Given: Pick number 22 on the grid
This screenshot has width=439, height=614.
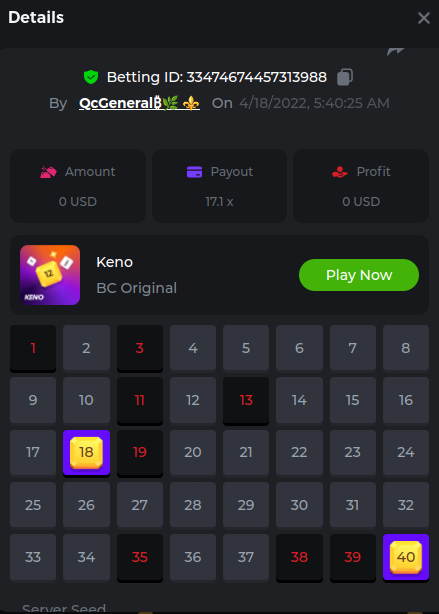Looking at the screenshot, I should tap(299, 453).
